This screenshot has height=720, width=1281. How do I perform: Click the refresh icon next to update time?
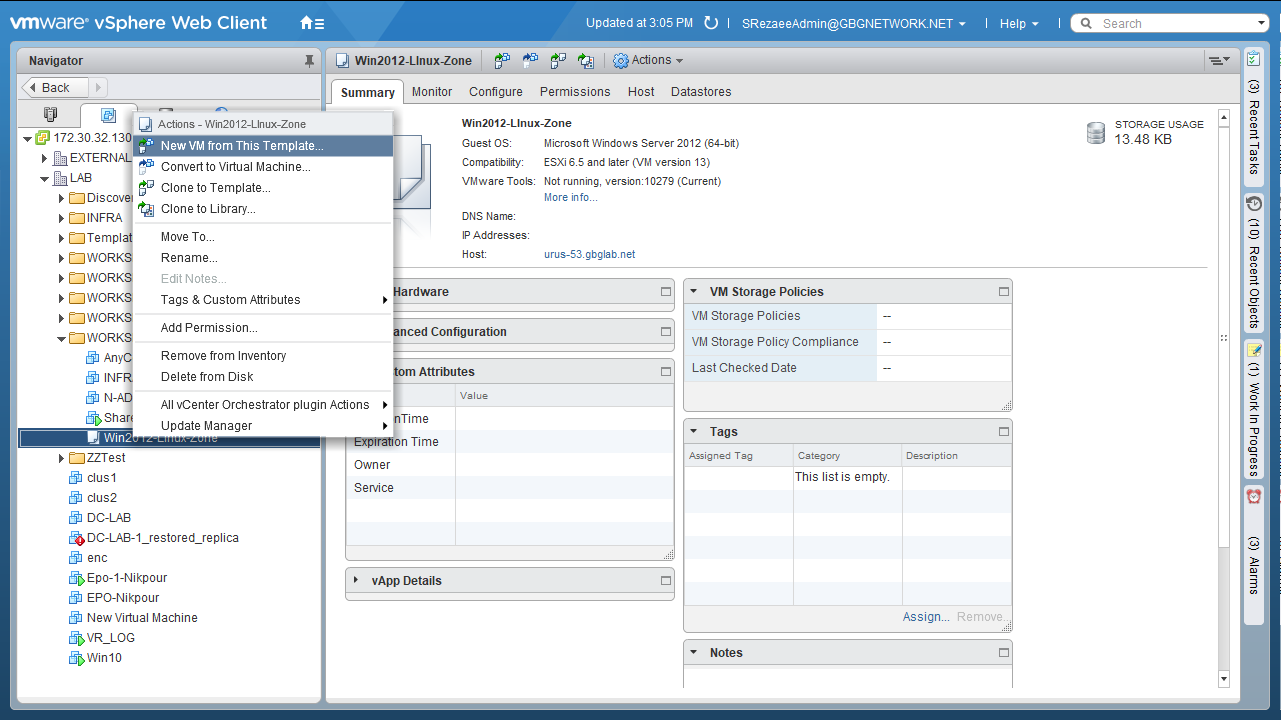711,23
